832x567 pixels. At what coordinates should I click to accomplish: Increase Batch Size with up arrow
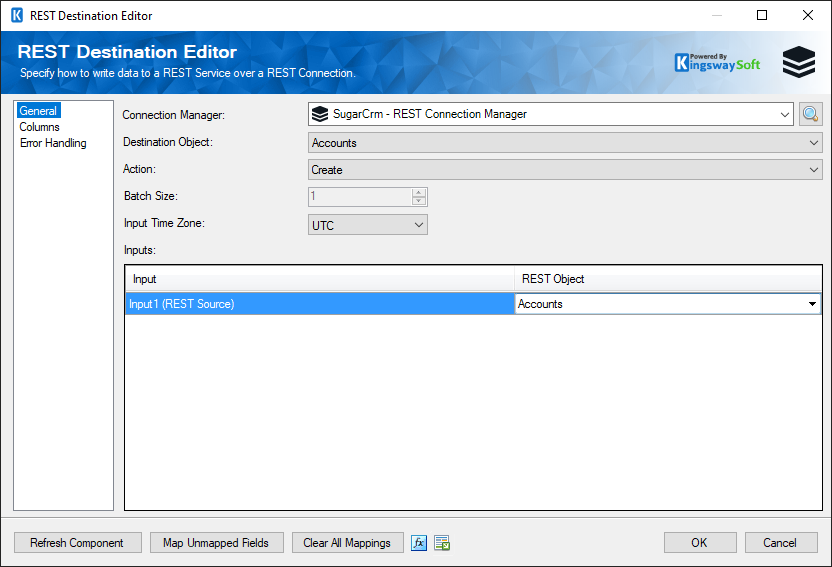tap(419, 193)
